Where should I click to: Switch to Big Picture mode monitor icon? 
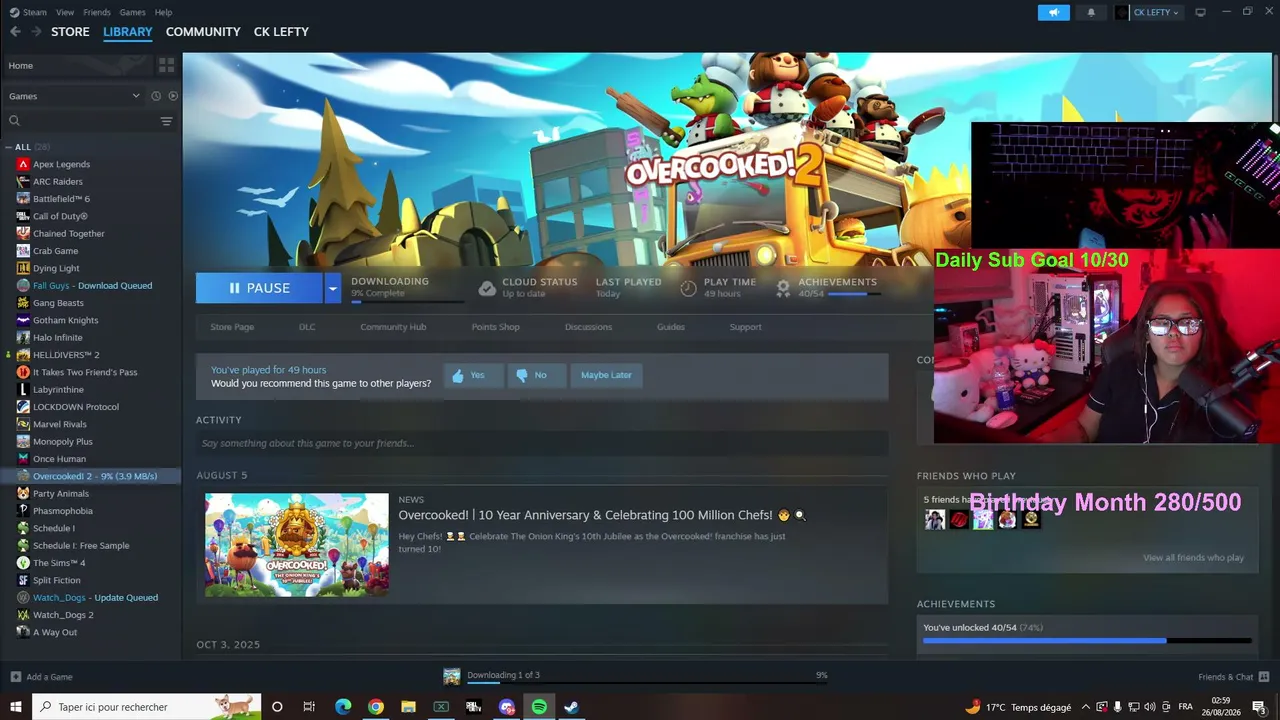pyautogui.click(x=1201, y=12)
